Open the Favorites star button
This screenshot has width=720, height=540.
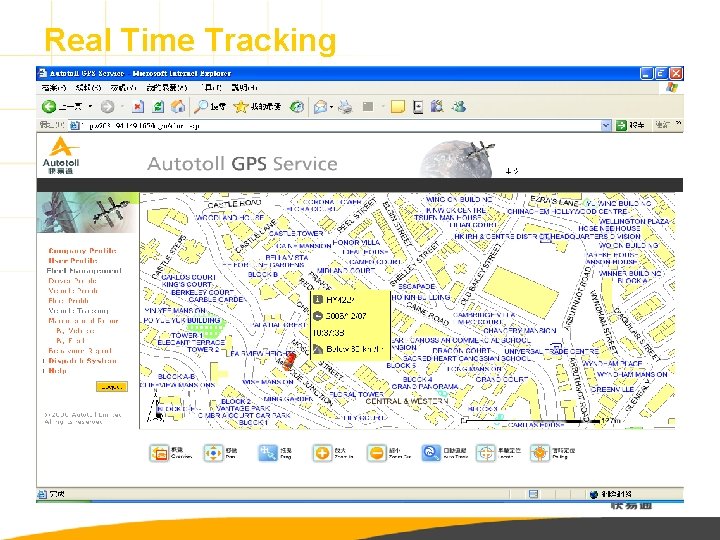click(241, 107)
